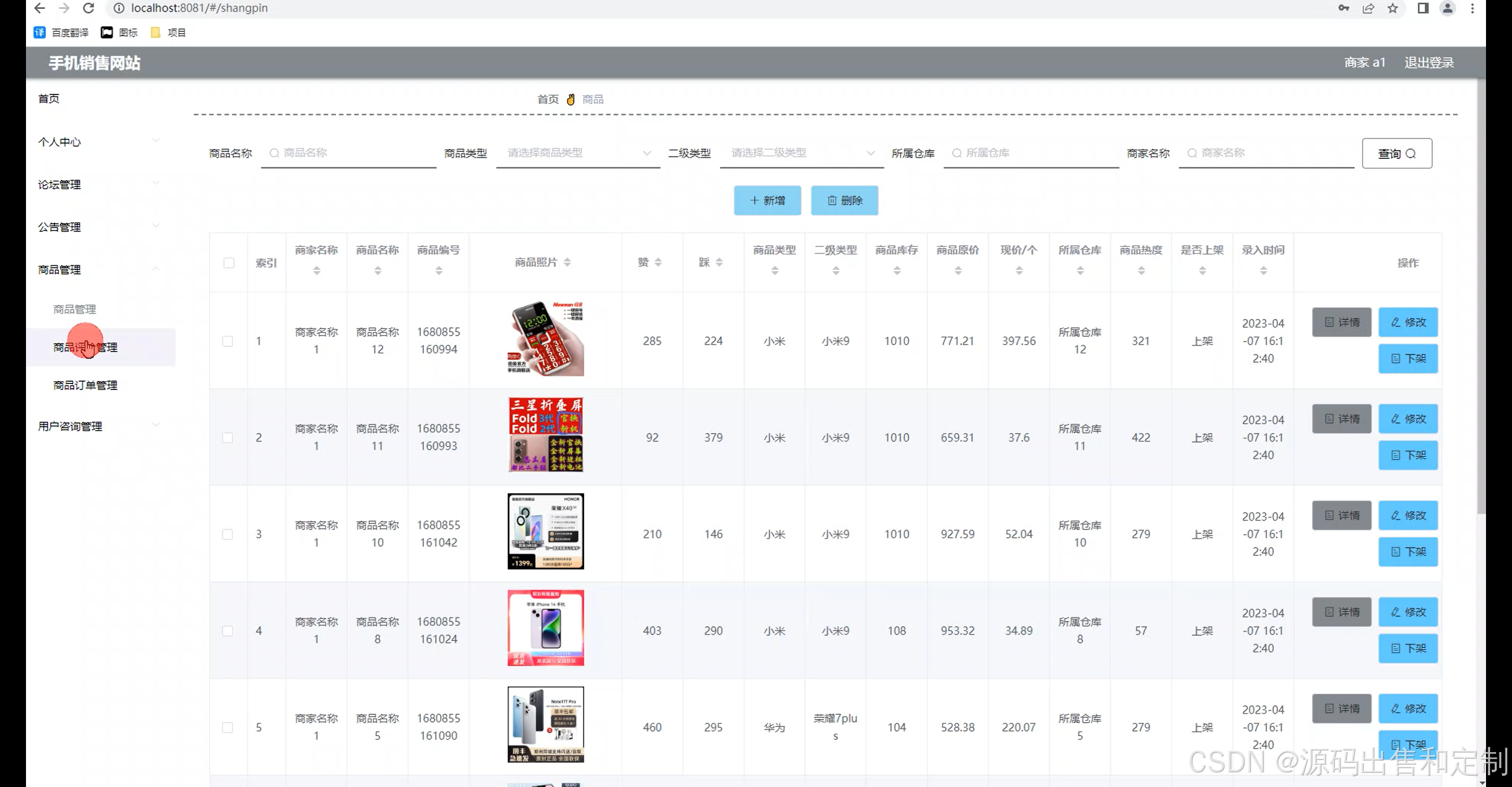Image resolution: width=1512 pixels, height=787 pixels.
Task: Check the checkbox for row 3
Action: click(x=227, y=534)
